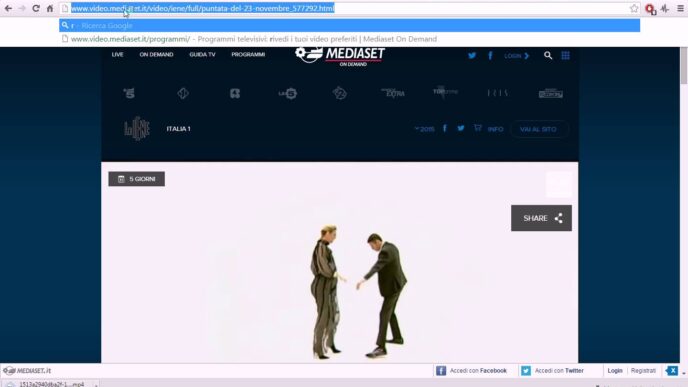Close the bottom bar with the blue X
This screenshot has height=387, width=688.
672,371
